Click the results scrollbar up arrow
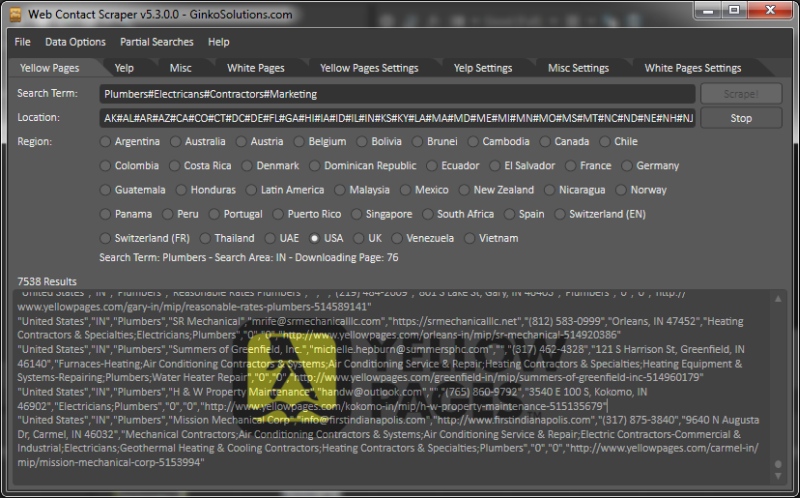 click(778, 299)
